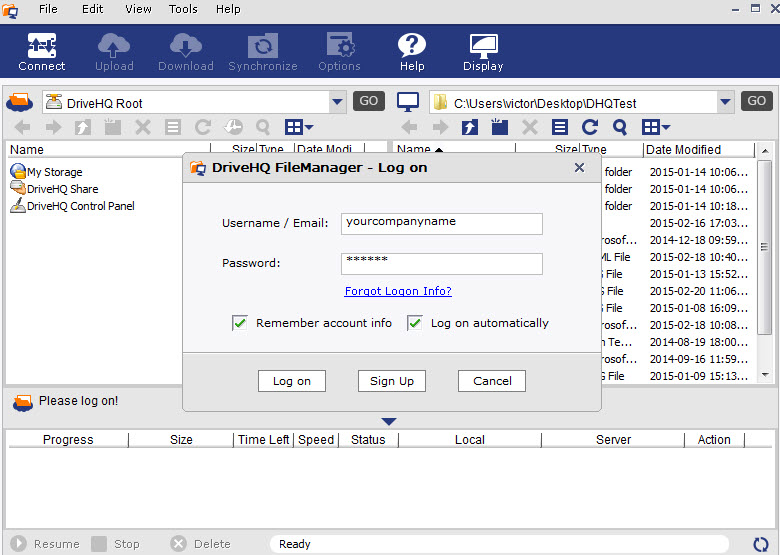Expand the DriveHQ Root path dropdown

337,102
